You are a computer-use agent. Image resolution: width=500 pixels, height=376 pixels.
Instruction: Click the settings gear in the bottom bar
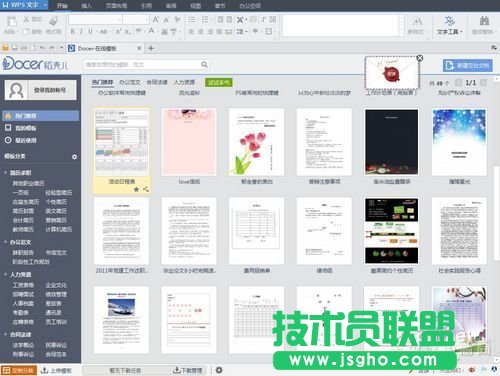pyautogui.click(x=219, y=370)
